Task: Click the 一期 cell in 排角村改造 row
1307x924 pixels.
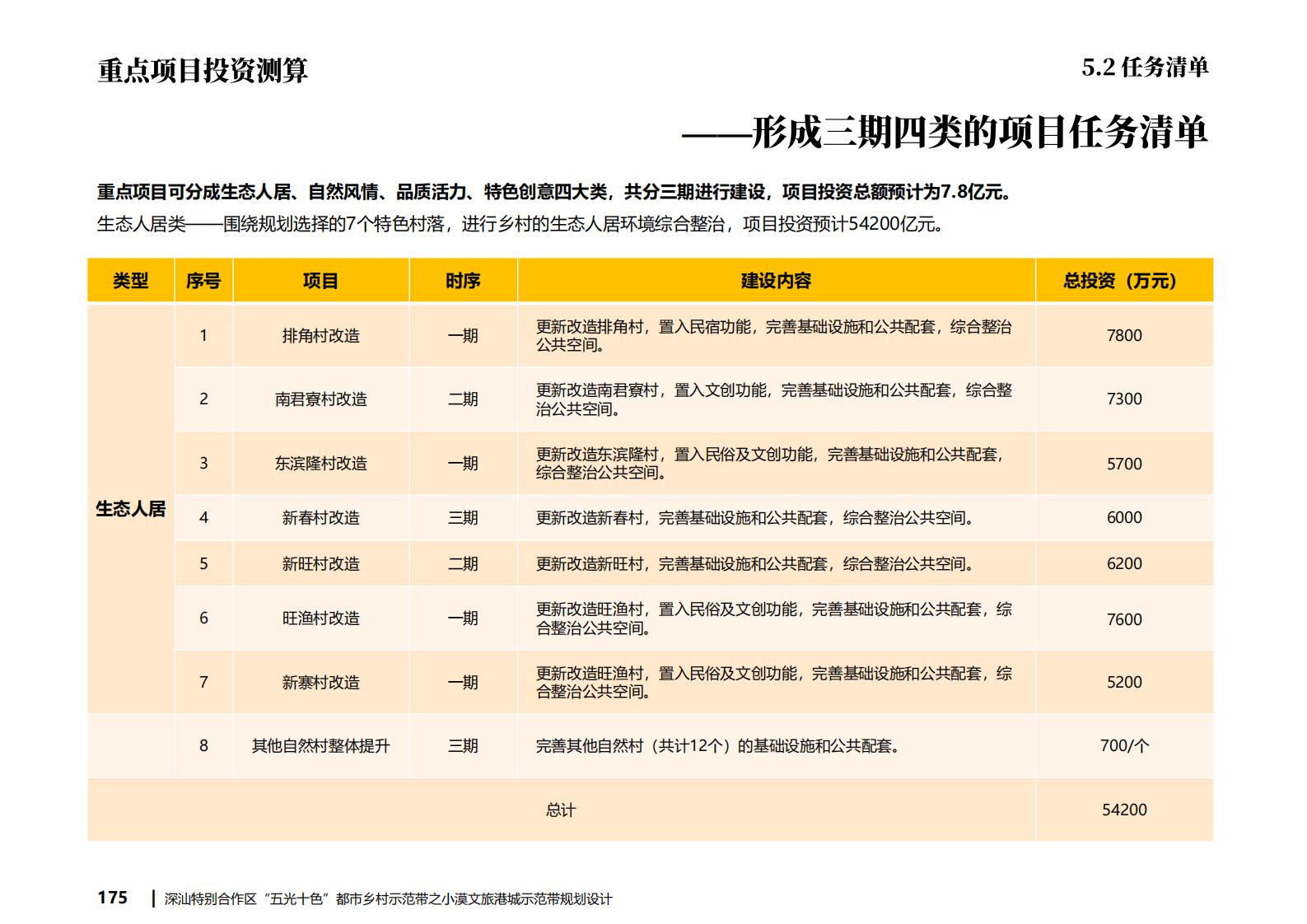Action: (463, 336)
